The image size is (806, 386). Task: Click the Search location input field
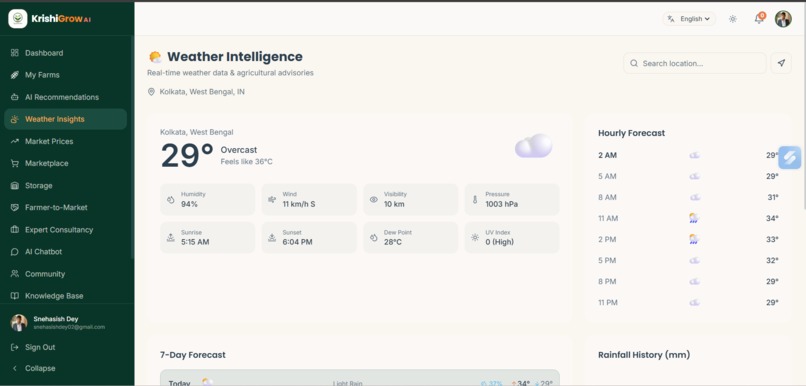pos(694,63)
